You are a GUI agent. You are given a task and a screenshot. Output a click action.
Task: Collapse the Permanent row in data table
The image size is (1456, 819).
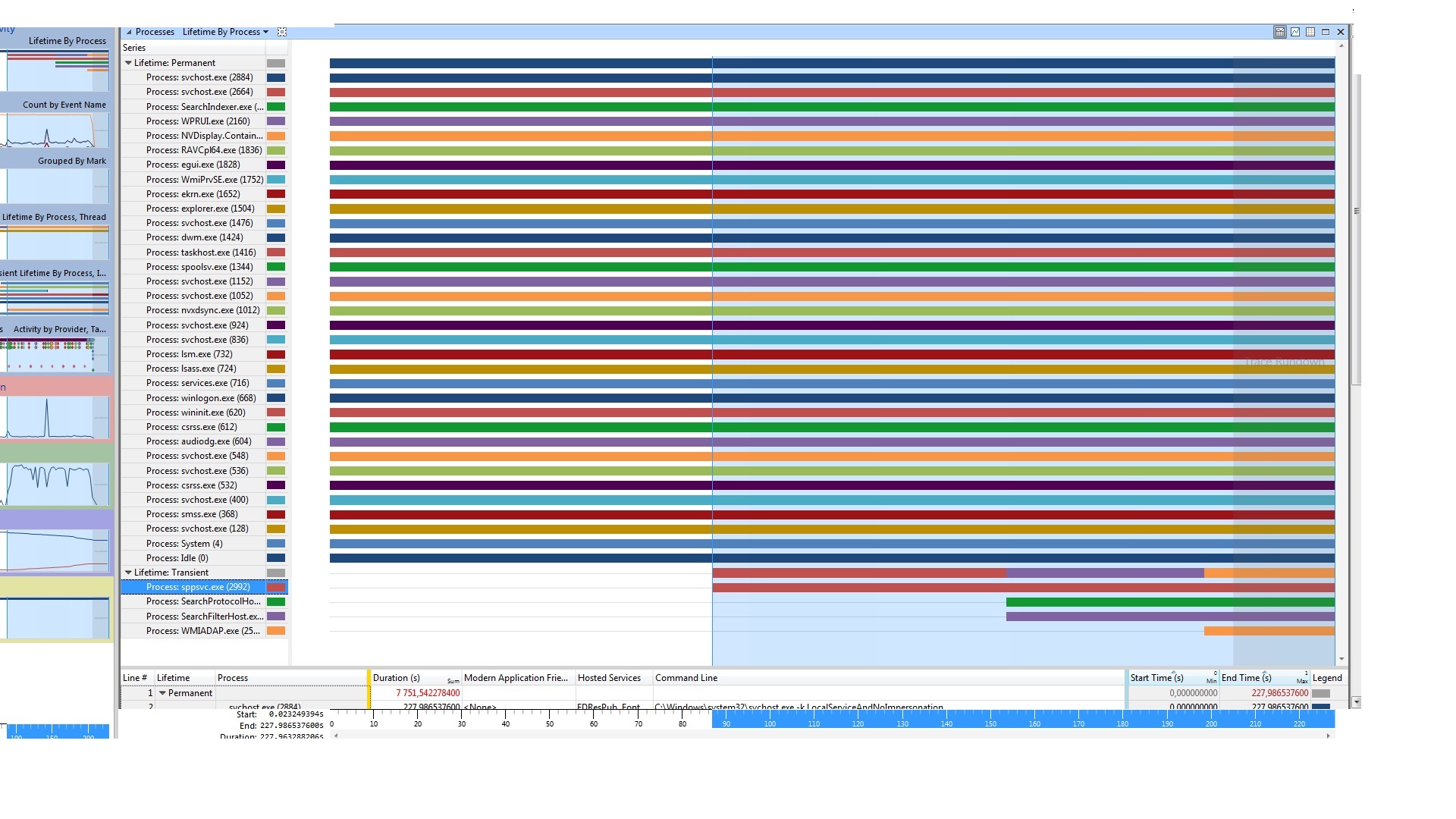pyautogui.click(x=162, y=693)
